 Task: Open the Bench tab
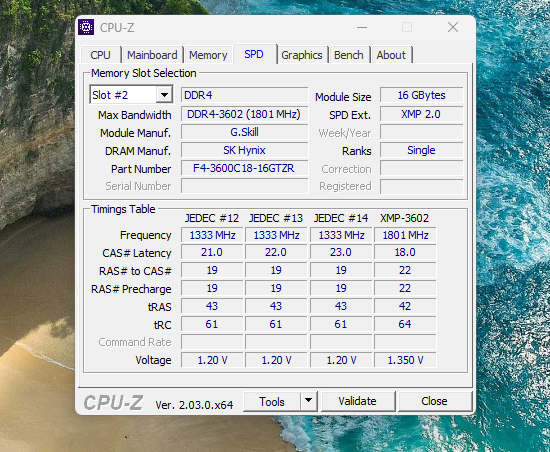[x=349, y=55]
